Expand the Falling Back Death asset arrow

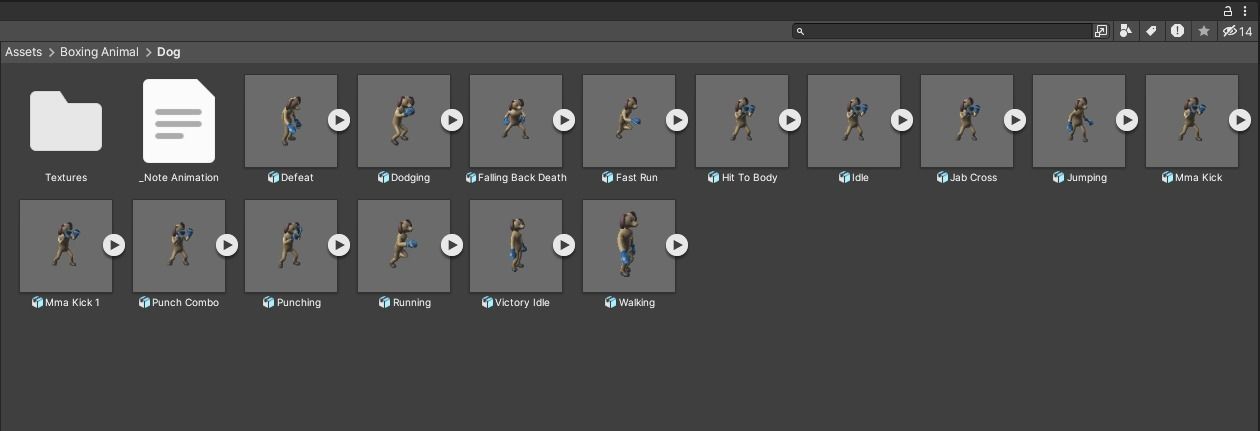click(x=564, y=120)
